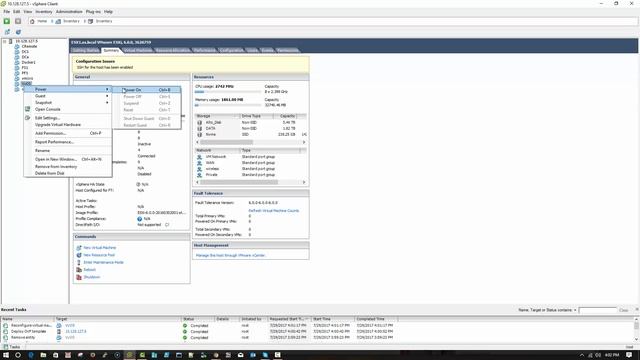The width and height of the screenshot is (640, 360).
Task: Click the New Virtual Machine command icon
Action: point(79,248)
